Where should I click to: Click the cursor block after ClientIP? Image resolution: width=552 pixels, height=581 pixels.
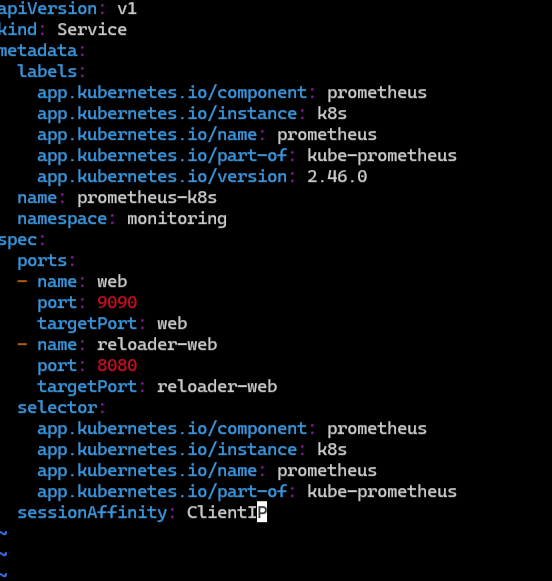tap(262, 512)
